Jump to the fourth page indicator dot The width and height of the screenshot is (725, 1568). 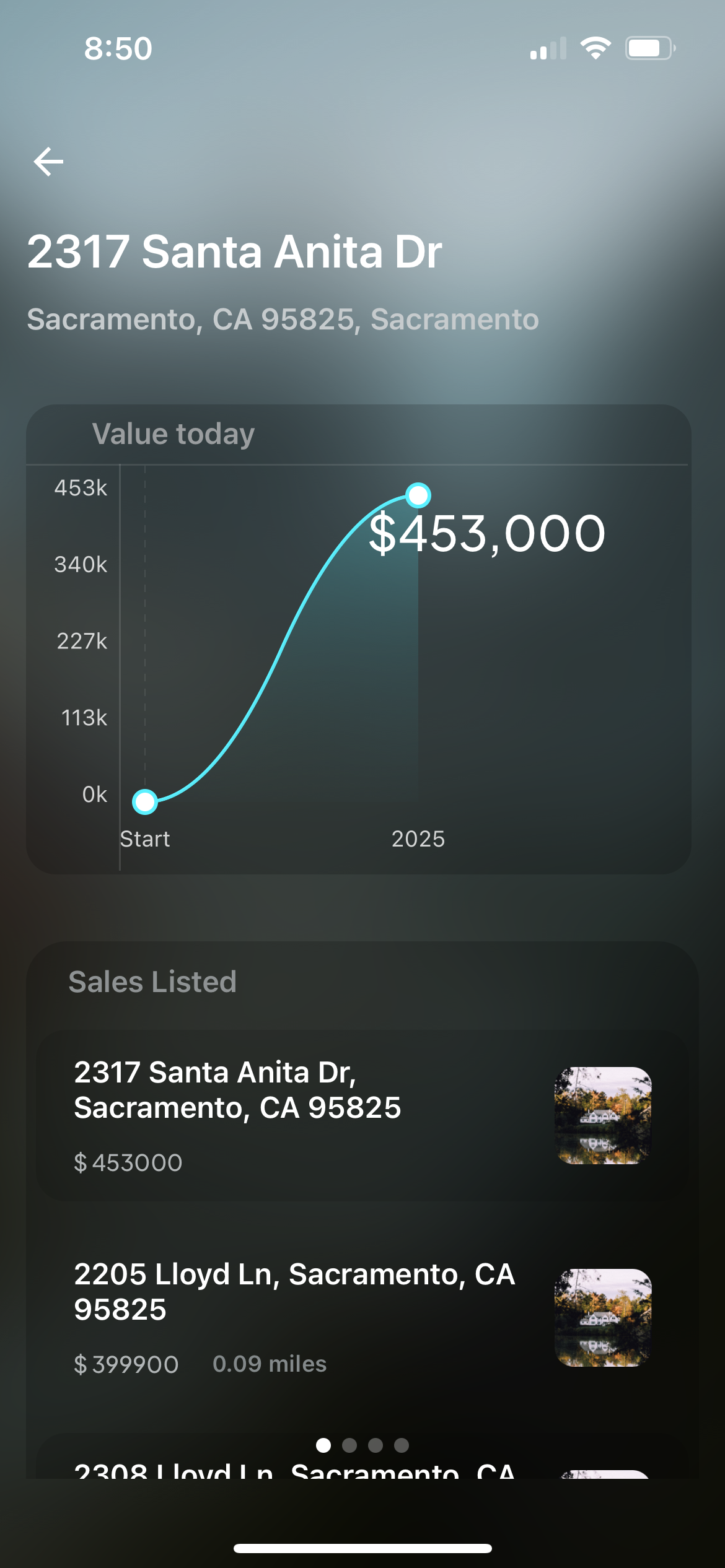402,1445
